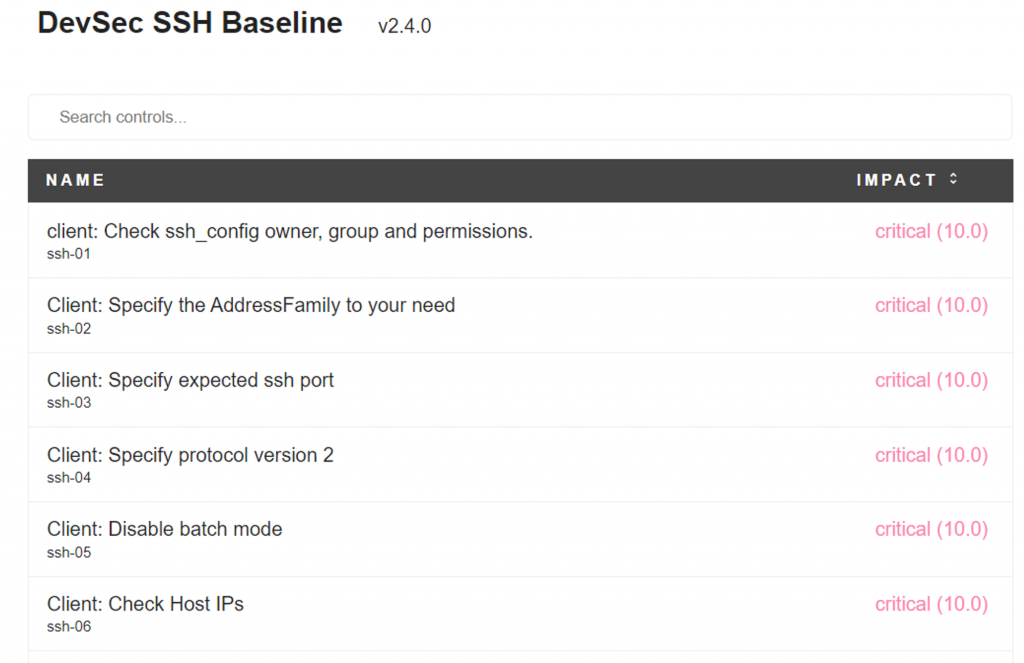1024x663 pixels.
Task: Expand the AddressFamily control row
Action: pyautogui.click(x=251, y=306)
